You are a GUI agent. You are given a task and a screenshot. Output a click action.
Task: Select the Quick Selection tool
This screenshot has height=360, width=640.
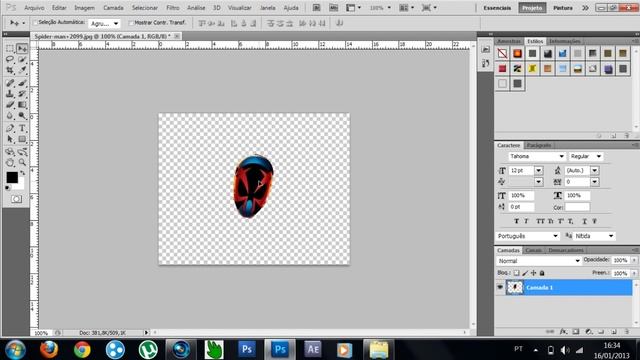tap(22, 60)
